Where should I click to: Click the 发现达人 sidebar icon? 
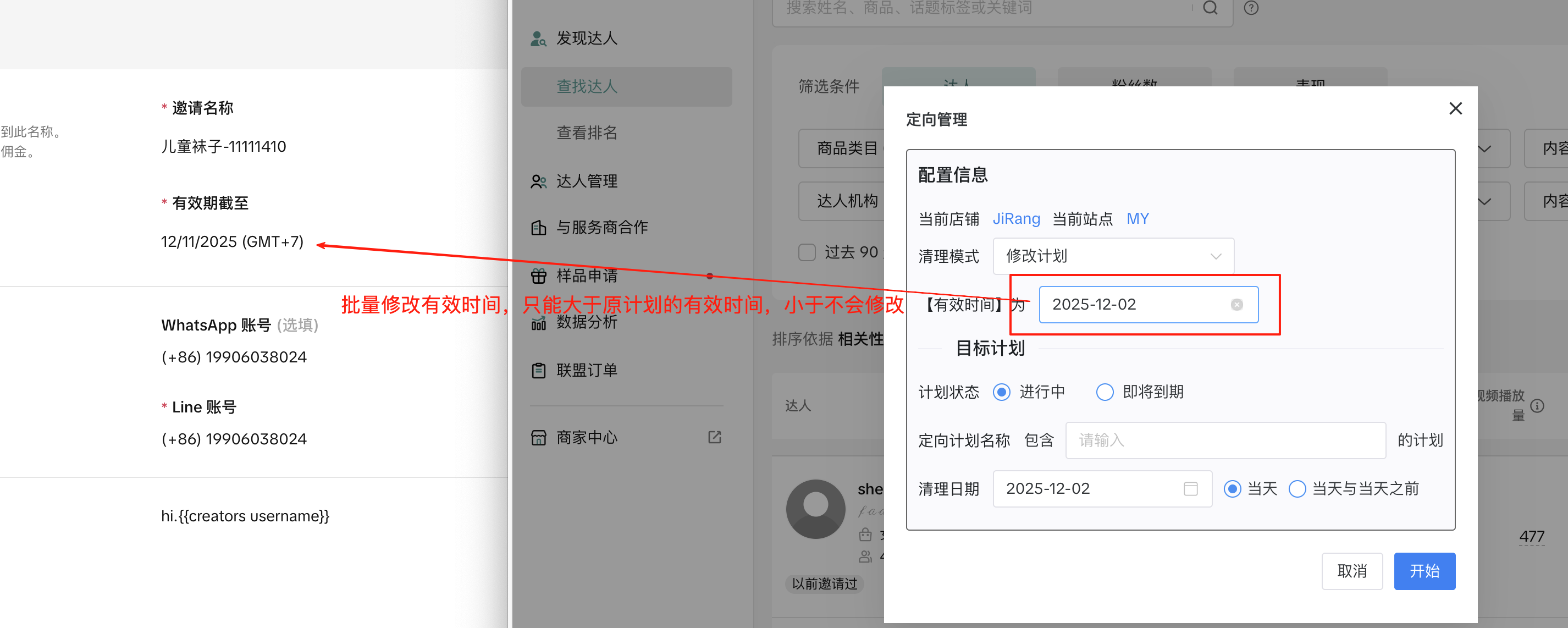[x=538, y=38]
